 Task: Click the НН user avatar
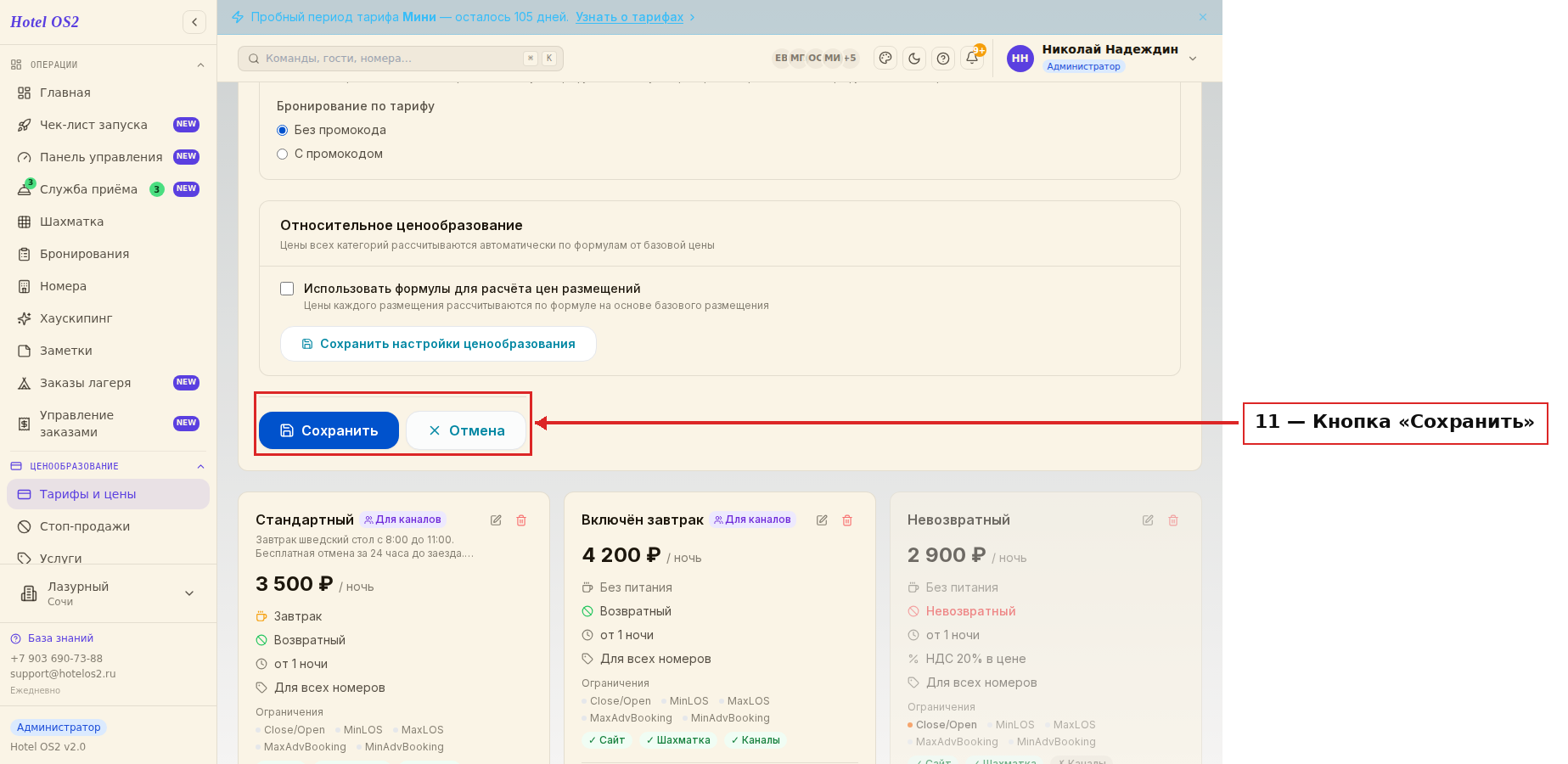(1020, 59)
